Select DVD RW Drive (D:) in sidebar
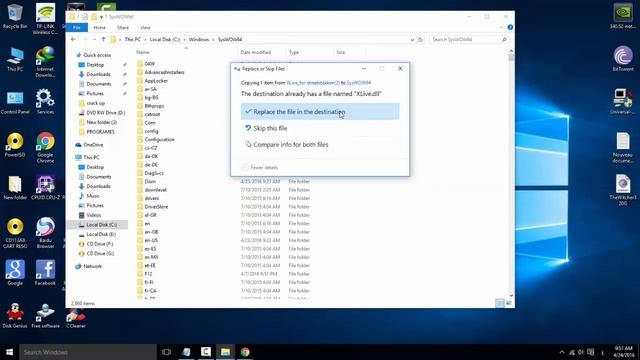This screenshot has height=360, width=640. click(x=102, y=113)
